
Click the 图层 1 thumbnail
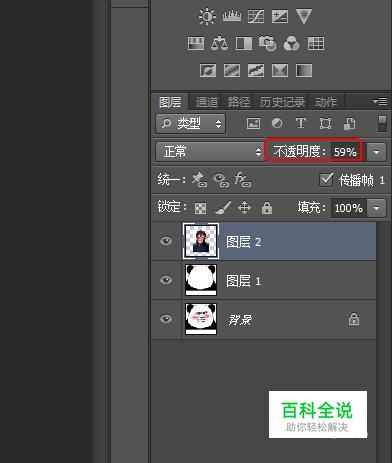201,280
